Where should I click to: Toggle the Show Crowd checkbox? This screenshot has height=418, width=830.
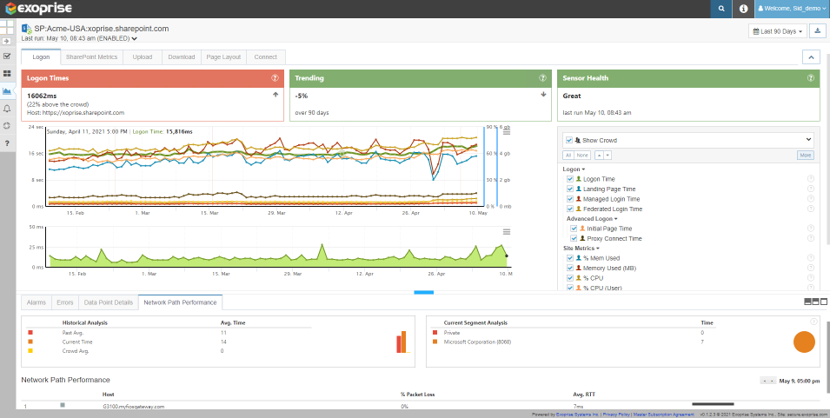pyautogui.click(x=569, y=140)
